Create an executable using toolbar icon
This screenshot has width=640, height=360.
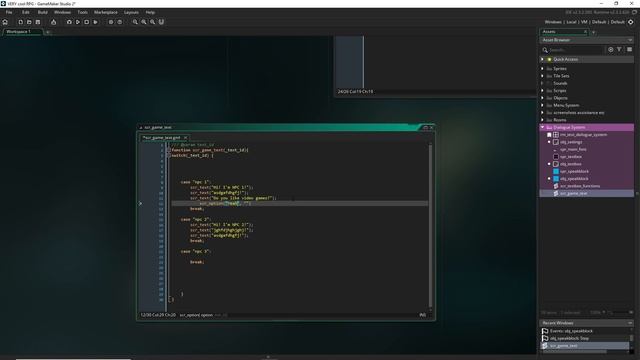[x=53, y=22]
